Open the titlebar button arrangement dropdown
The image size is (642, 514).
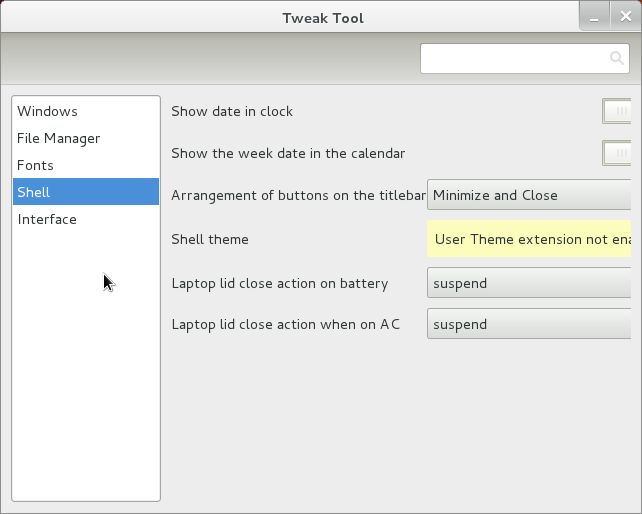pyautogui.click(x=529, y=195)
